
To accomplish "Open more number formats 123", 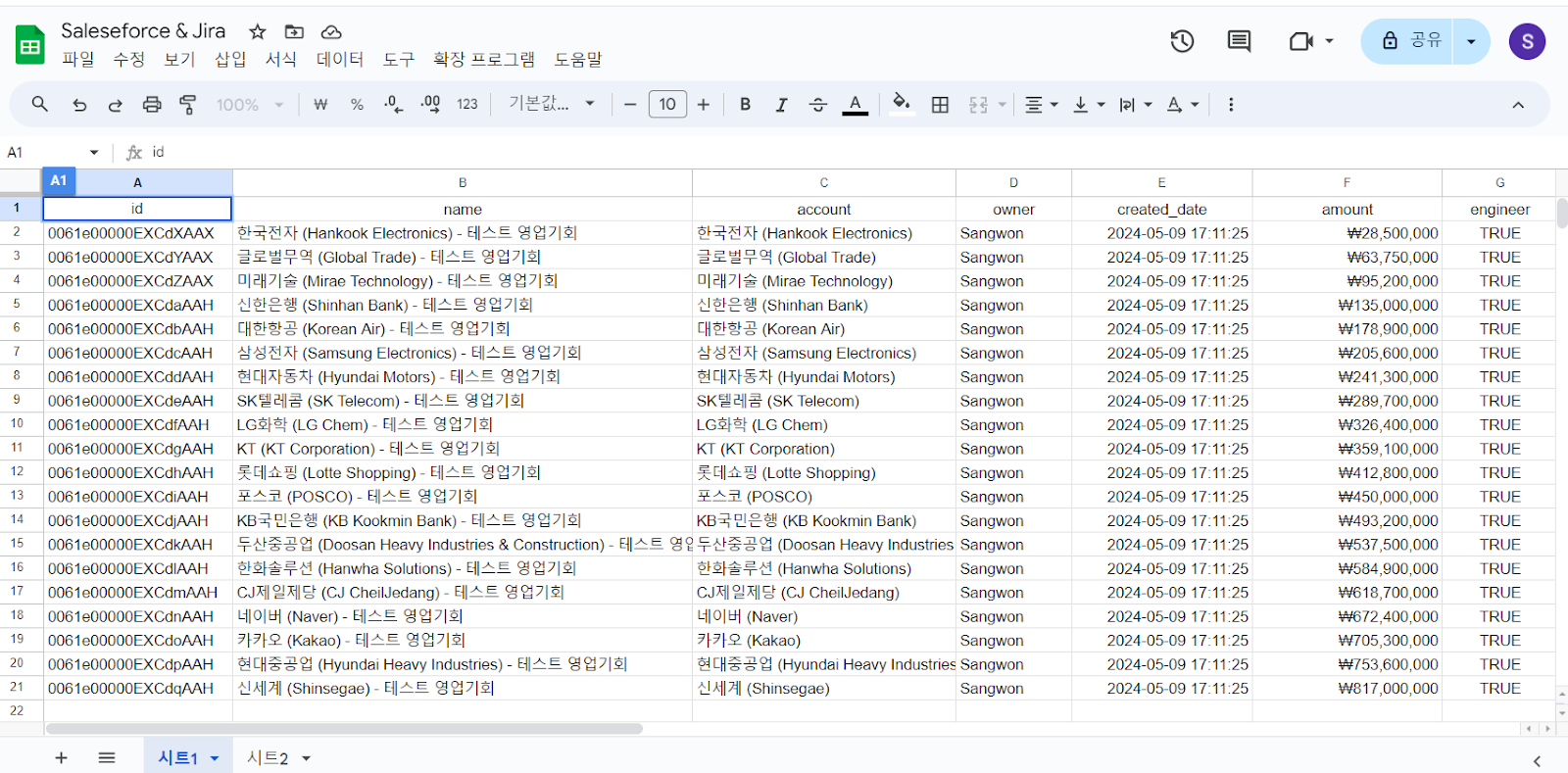I will click(467, 105).
